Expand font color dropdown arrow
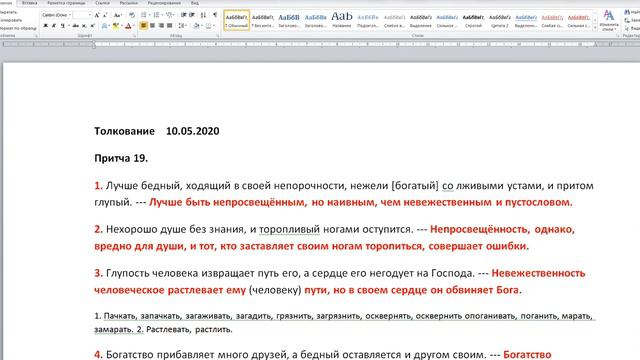The image size is (640, 360). point(134,26)
